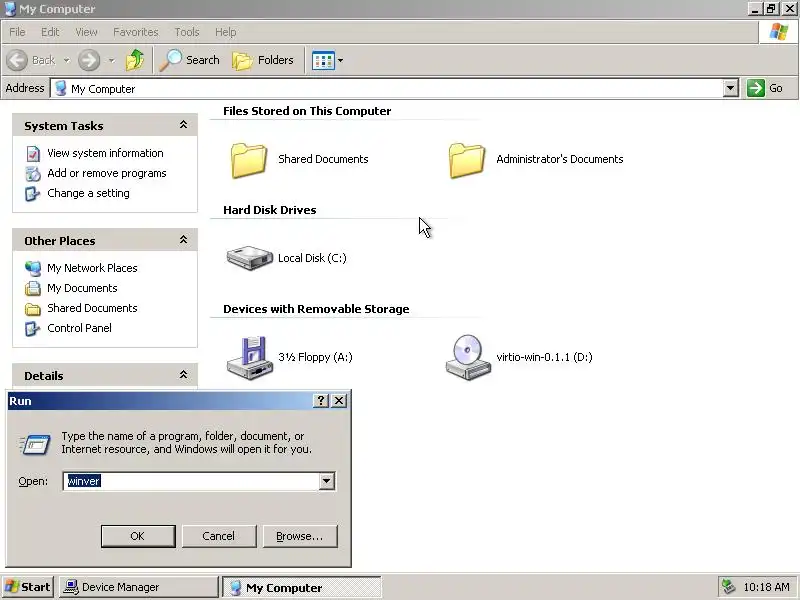Image resolution: width=800 pixels, height=600 pixels.
Task: Open Shared Documents in Other Places
Action: [92, 308]
